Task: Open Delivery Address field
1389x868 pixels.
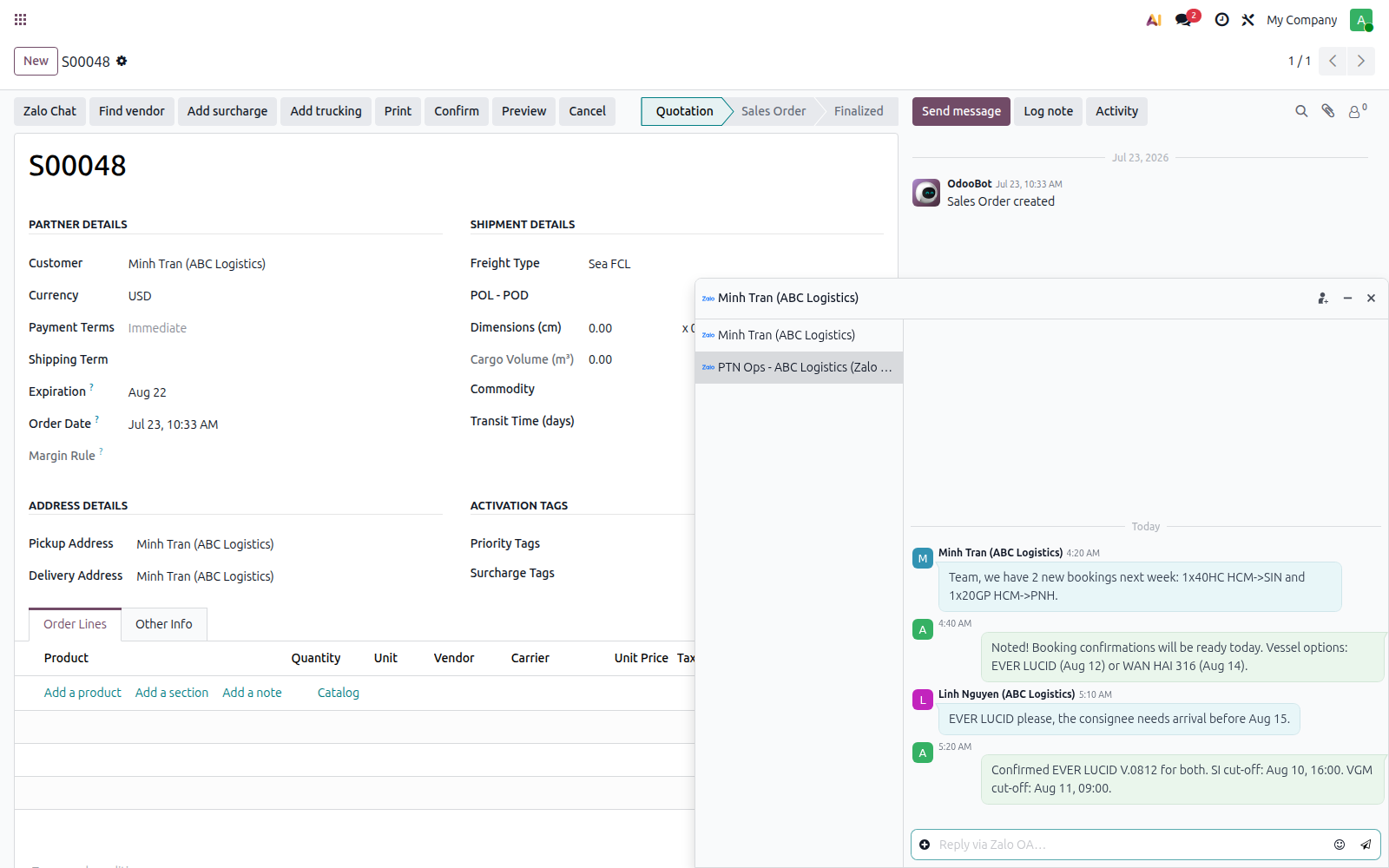Action: tap(289, 576)
